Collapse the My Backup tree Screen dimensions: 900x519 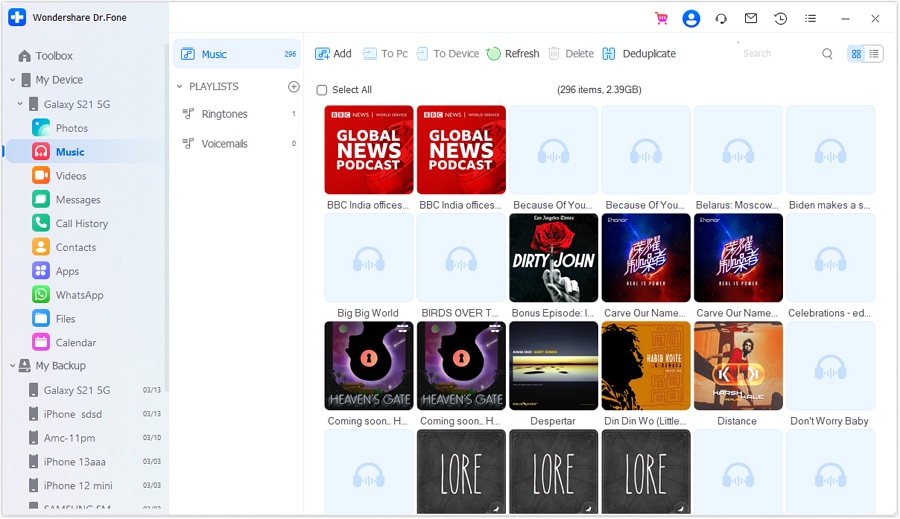point(13,366)
